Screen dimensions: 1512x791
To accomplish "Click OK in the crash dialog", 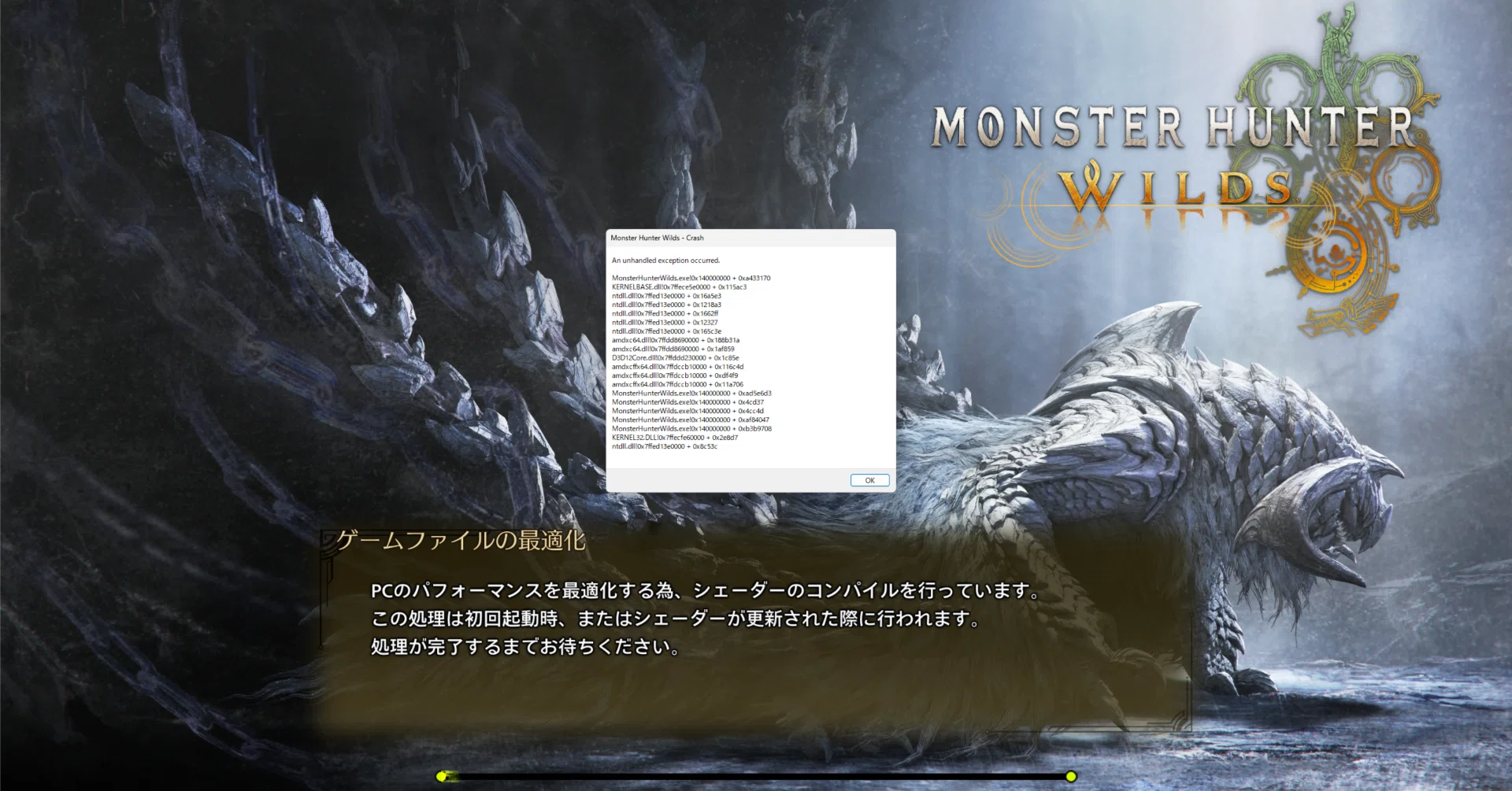I will click(x=869, y=480).
